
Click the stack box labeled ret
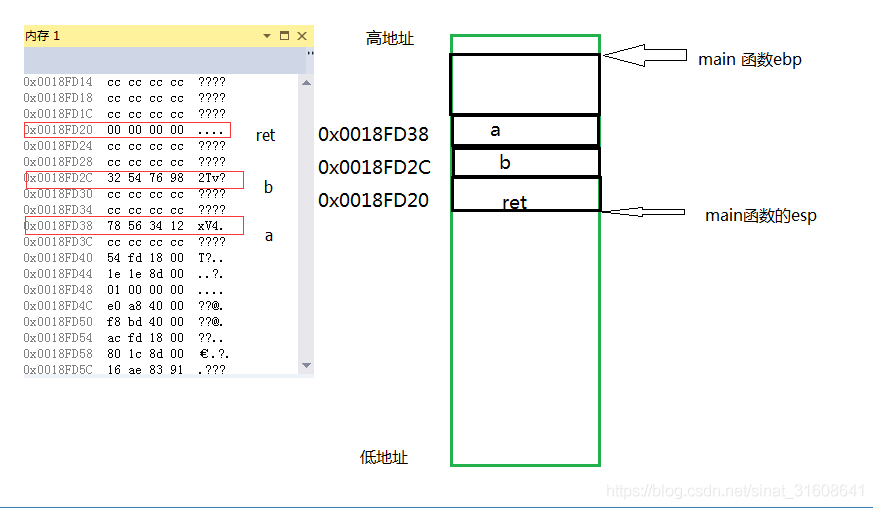(526, 194)
